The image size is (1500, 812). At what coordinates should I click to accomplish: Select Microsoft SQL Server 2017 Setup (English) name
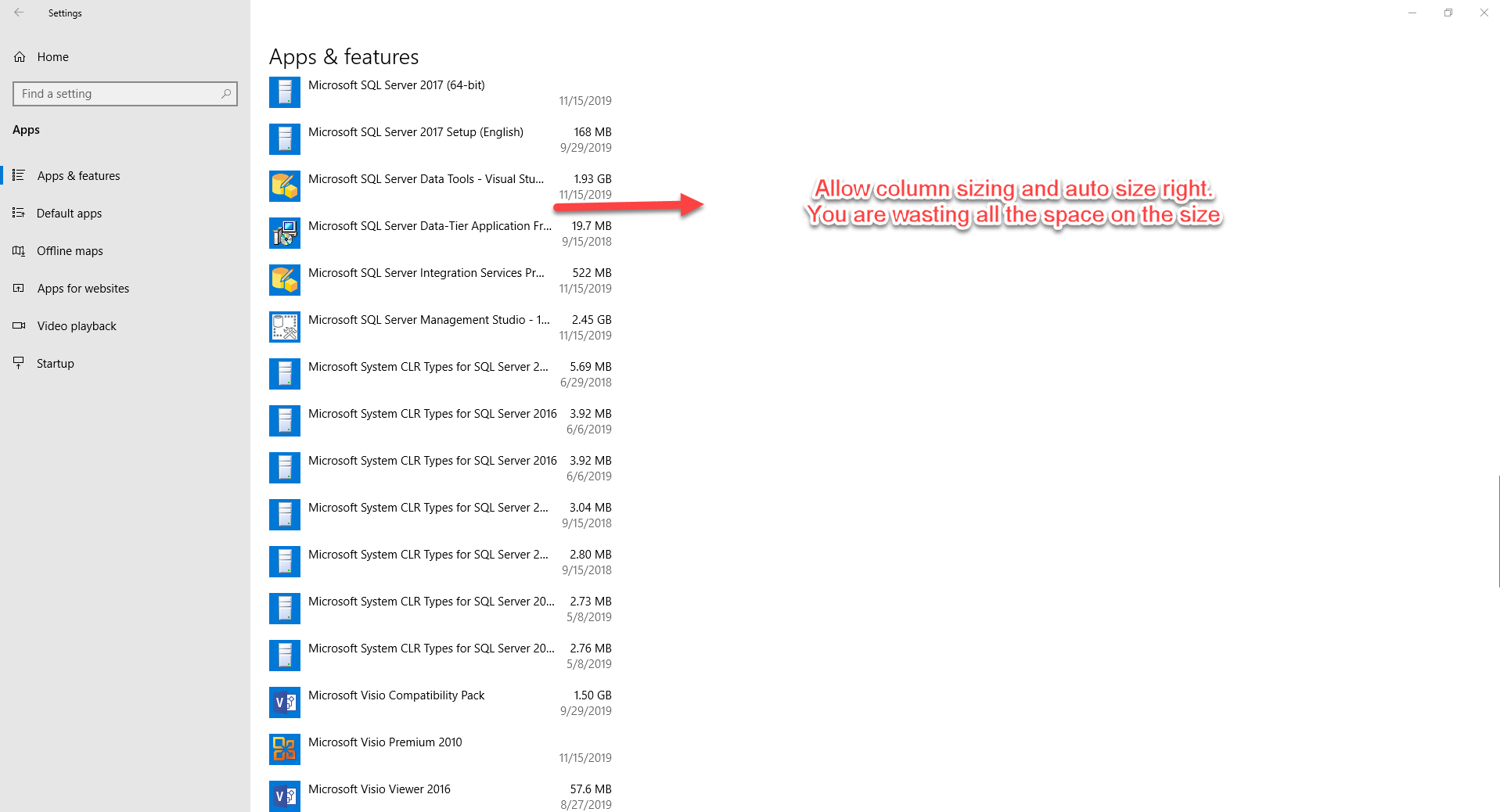[415, 132]
